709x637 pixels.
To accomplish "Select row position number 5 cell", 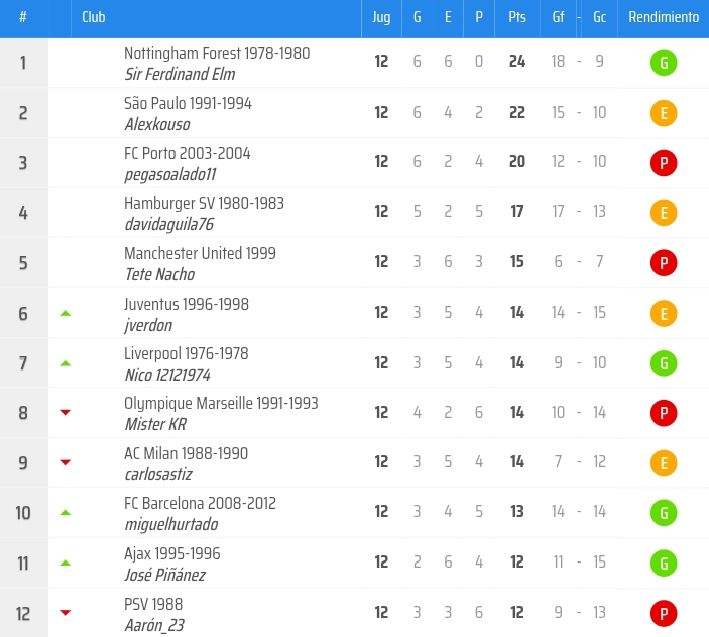I will coord(23,263).
